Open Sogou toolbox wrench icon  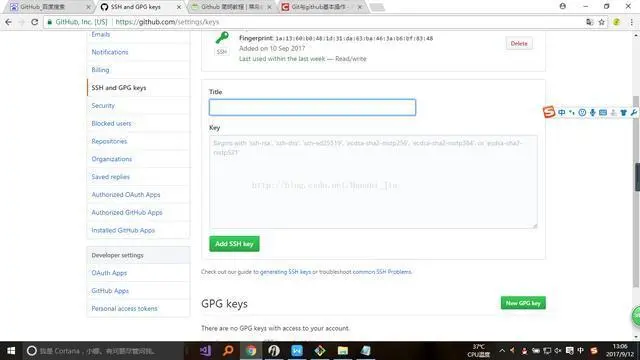[x=633, y=112]
